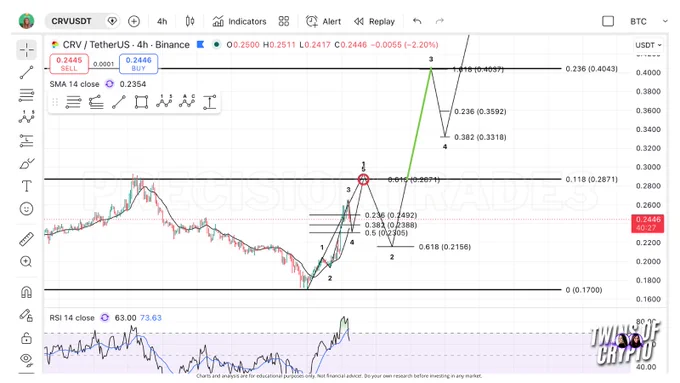Toggle lock all drawings
Viewport: 680px width, 383px height.
26,337
